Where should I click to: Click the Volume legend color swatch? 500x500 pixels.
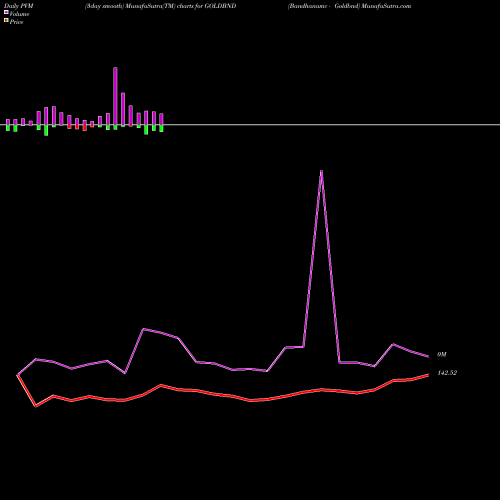(x=6, y=12)
